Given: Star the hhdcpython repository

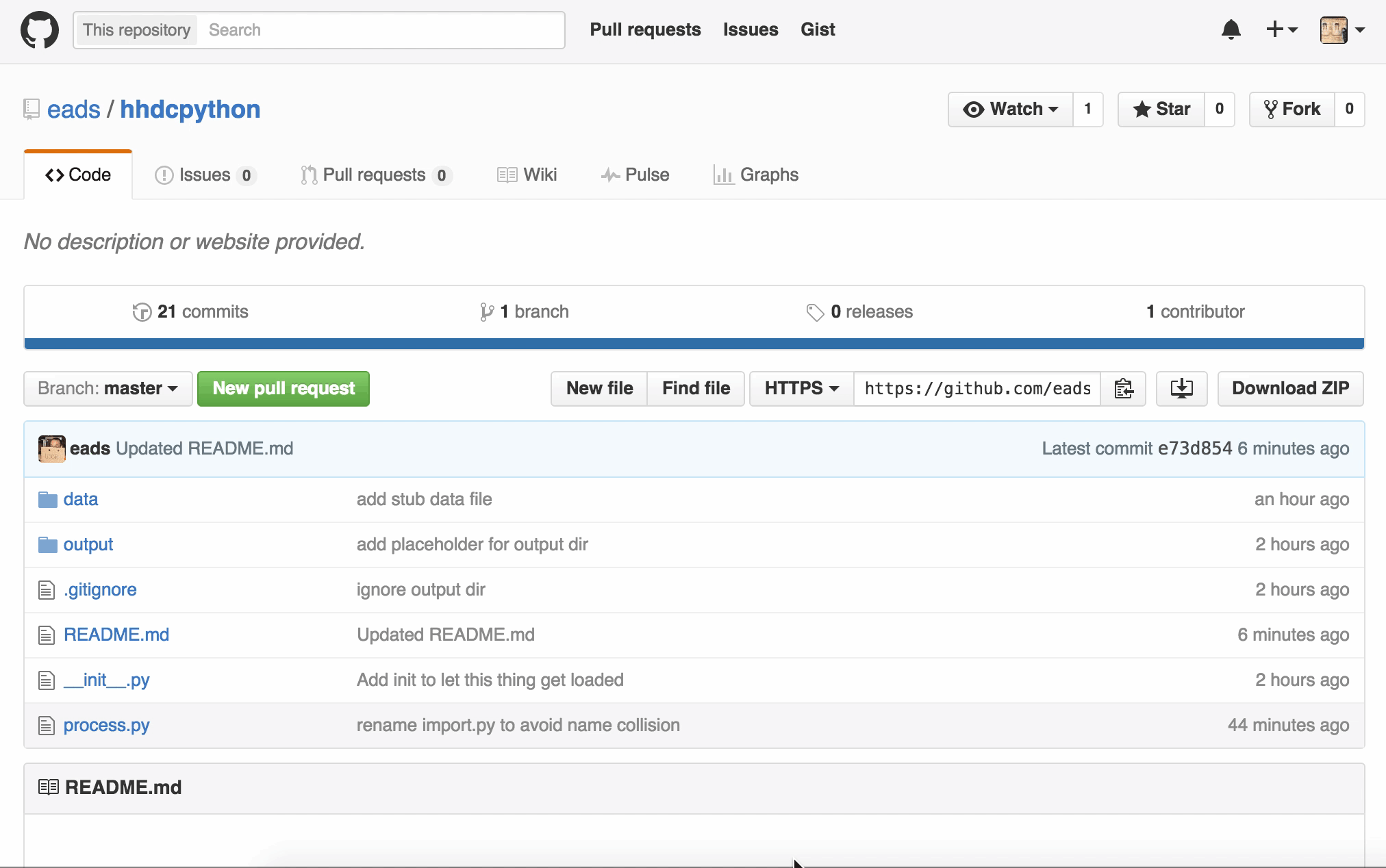Looking at the screenshot, I should click(x=1161, y=110).
